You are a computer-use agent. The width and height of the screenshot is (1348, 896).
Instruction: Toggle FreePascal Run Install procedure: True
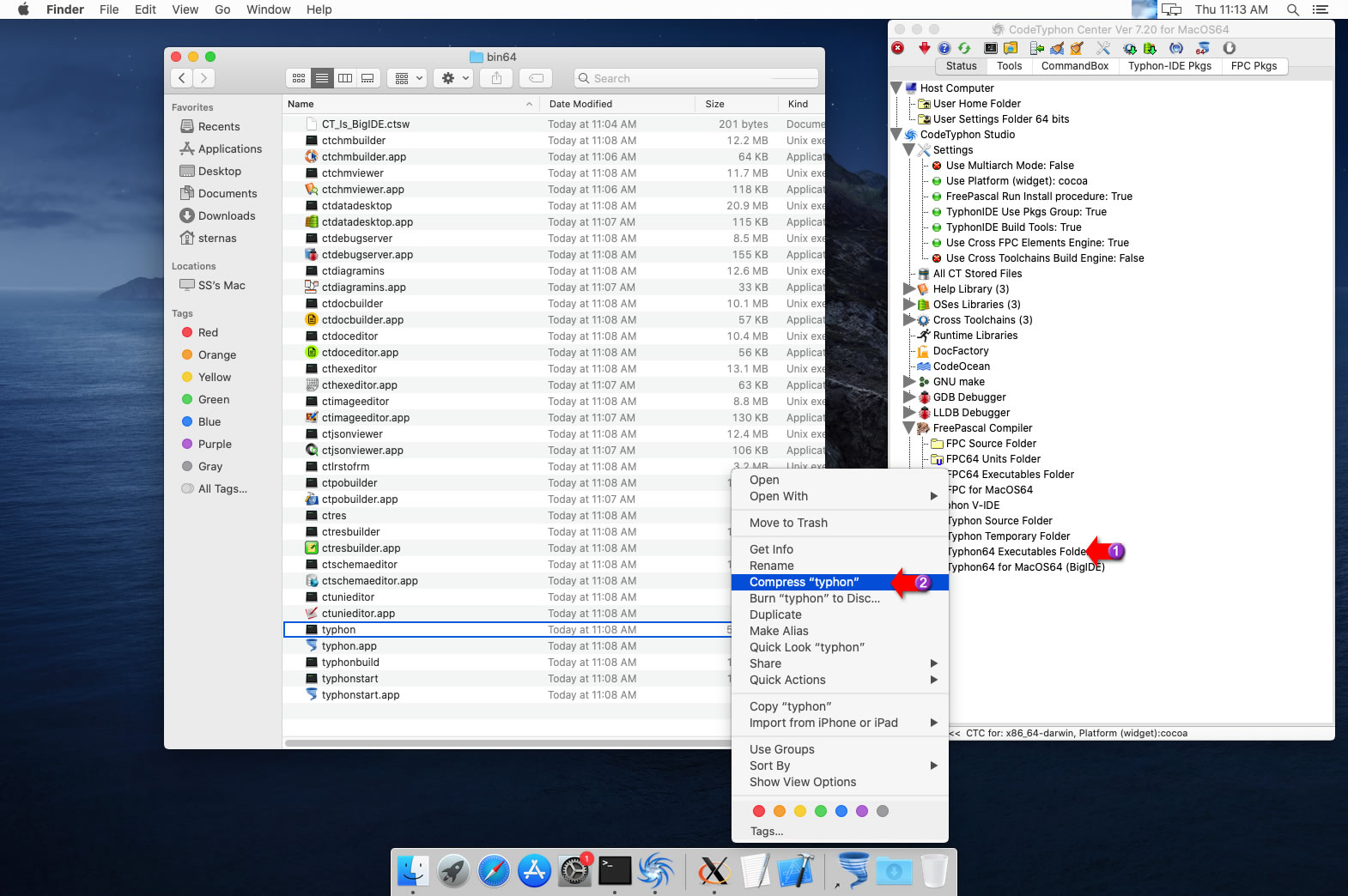point(1039,197)
